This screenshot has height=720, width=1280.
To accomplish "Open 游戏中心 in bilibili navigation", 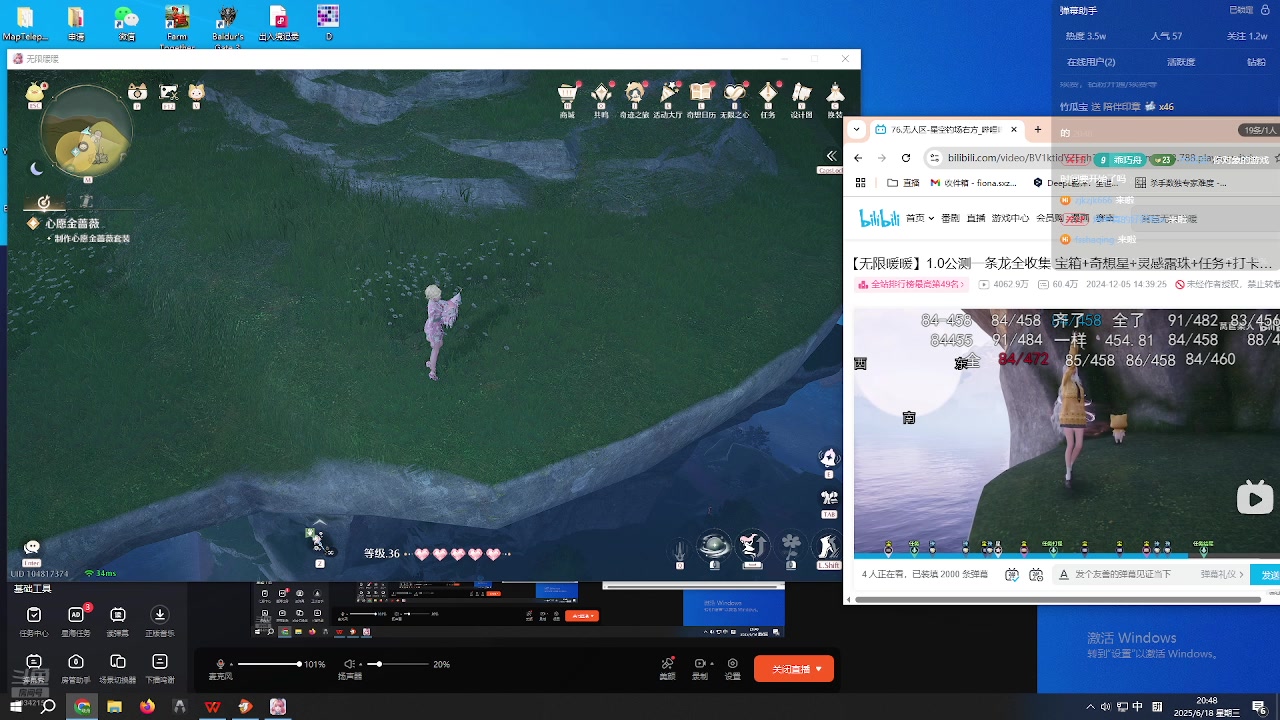I will pyautogui.click(x=1009, y=218).
